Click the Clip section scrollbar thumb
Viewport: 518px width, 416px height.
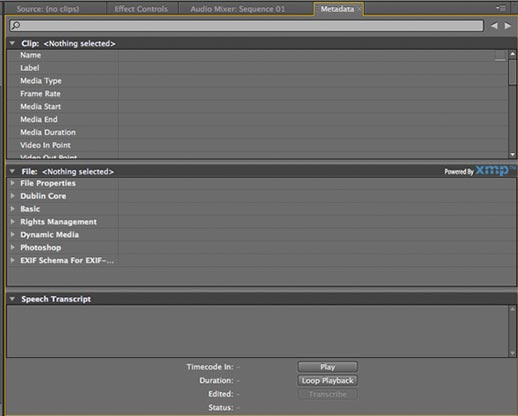coord(512,71)
